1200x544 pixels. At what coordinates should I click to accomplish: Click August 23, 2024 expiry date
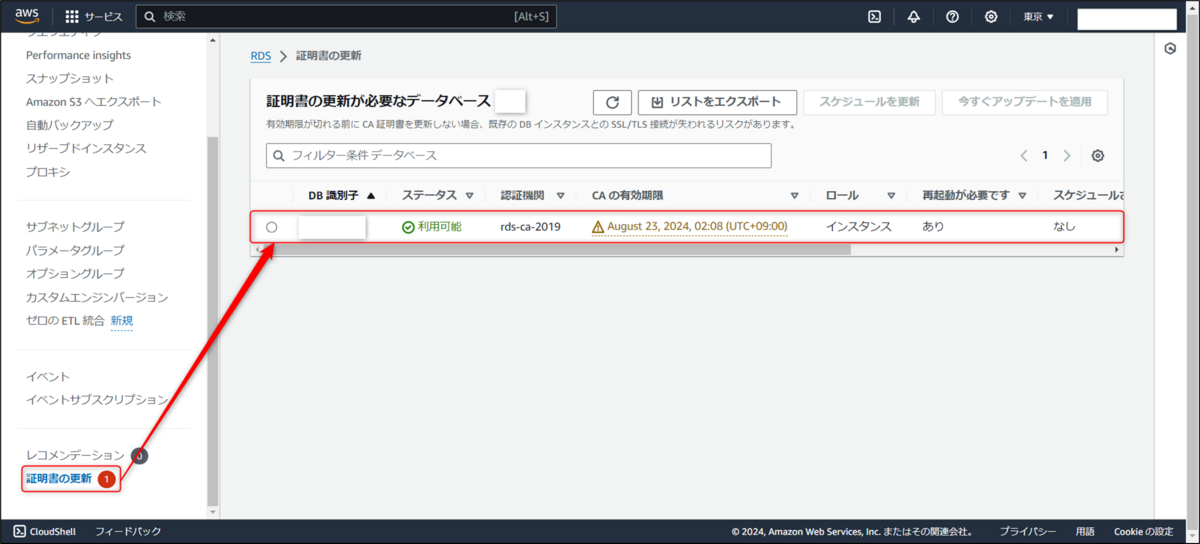pyautogui.click(x=697, y=227)
